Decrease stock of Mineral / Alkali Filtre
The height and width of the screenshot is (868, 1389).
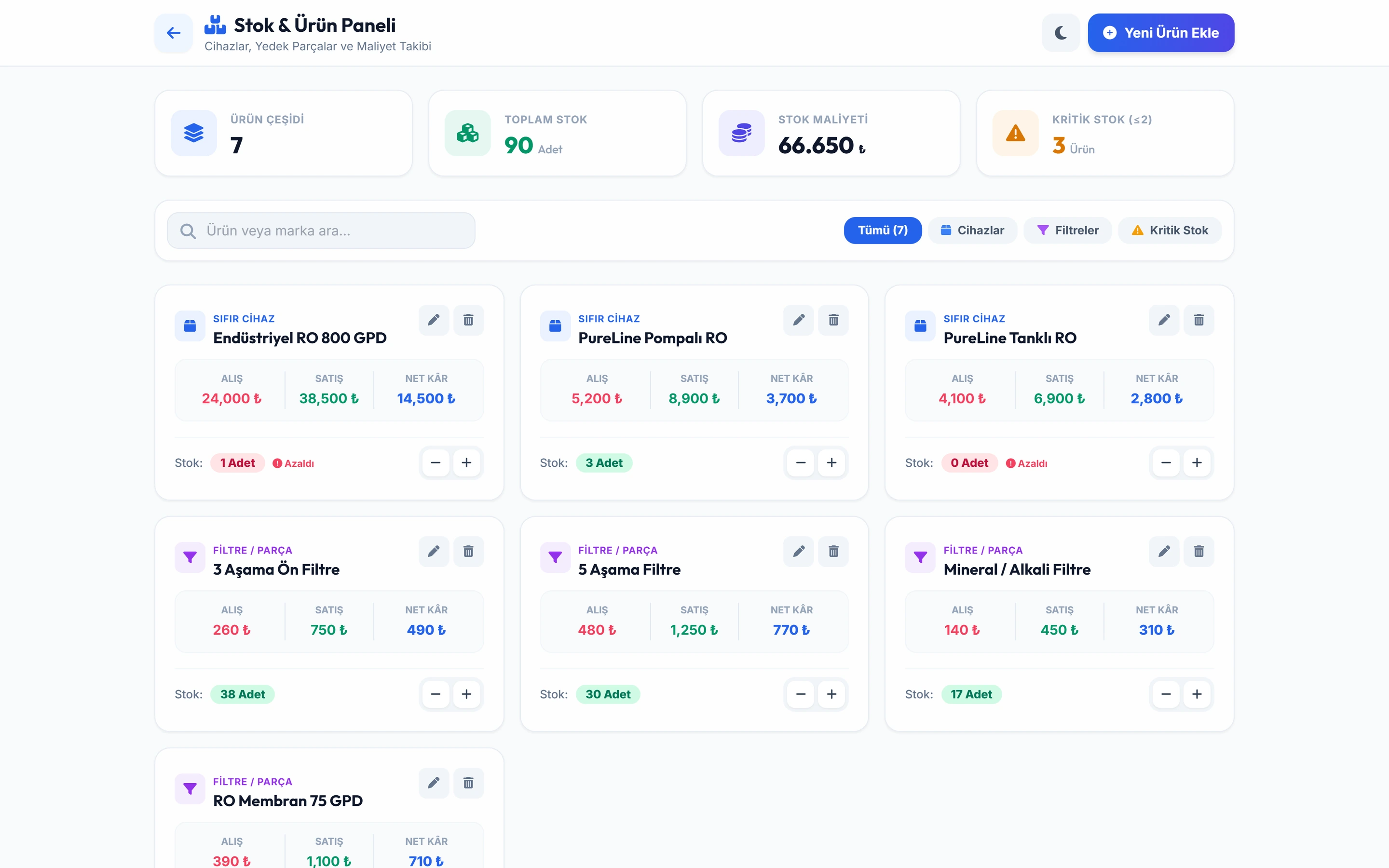click(1166, 694)
